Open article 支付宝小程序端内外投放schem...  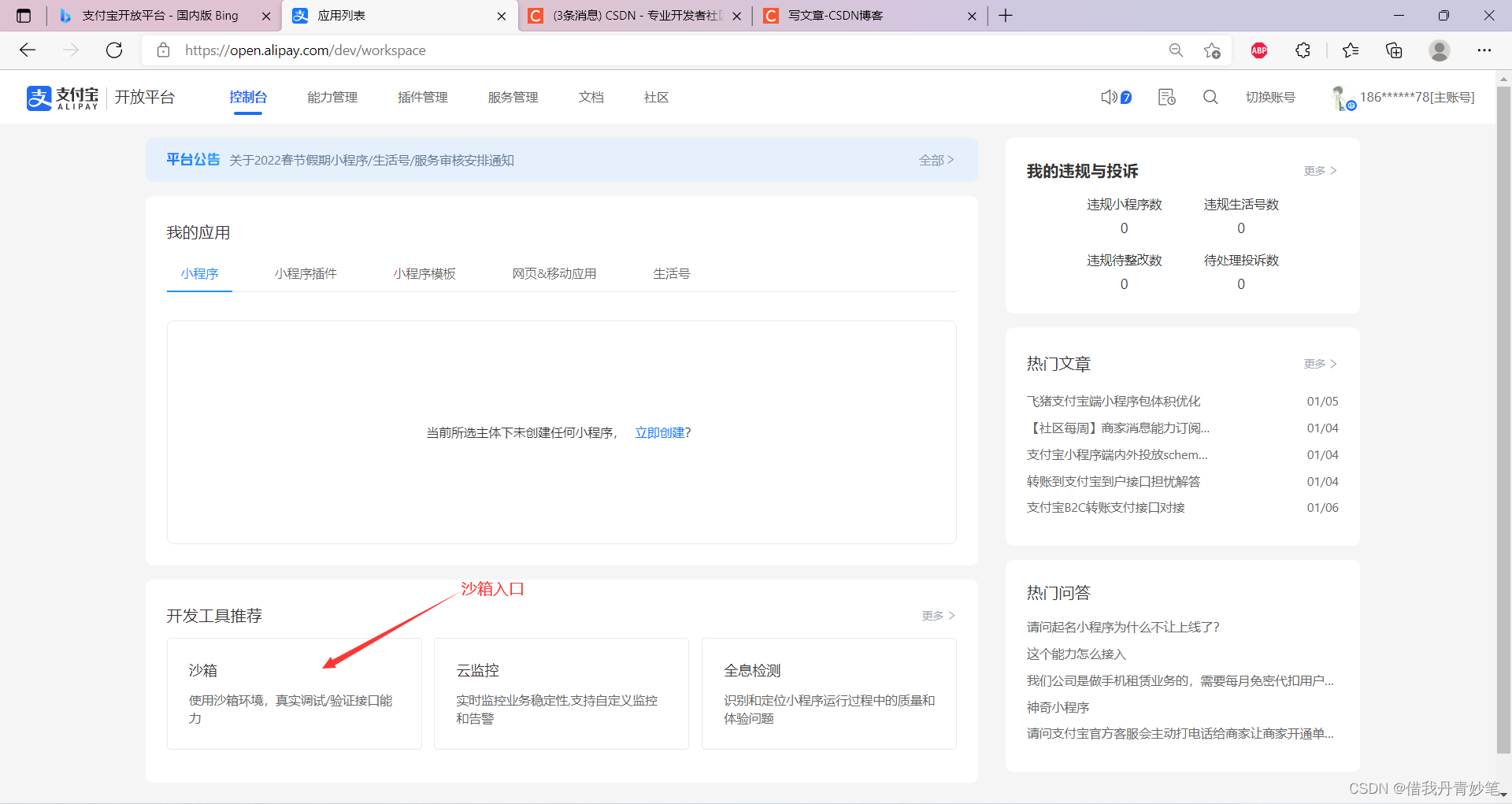pos(1117,454)
